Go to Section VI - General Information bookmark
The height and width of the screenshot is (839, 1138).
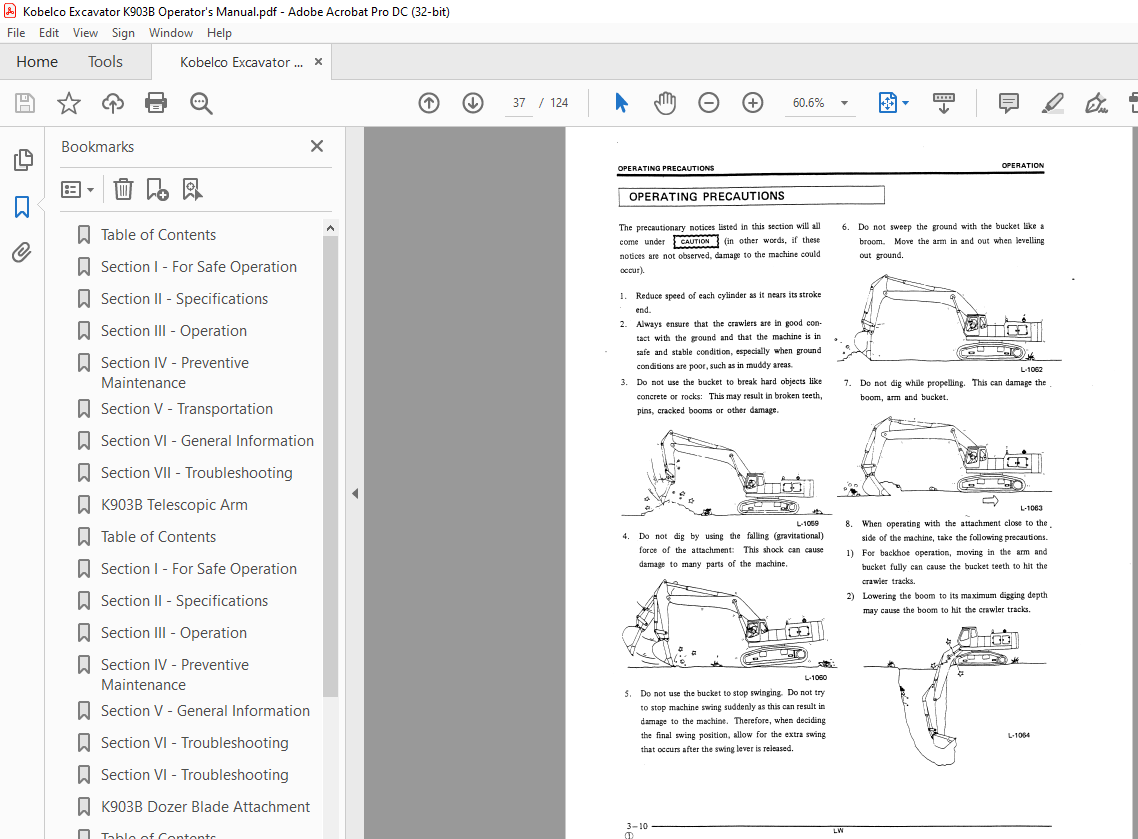point(207,441)
